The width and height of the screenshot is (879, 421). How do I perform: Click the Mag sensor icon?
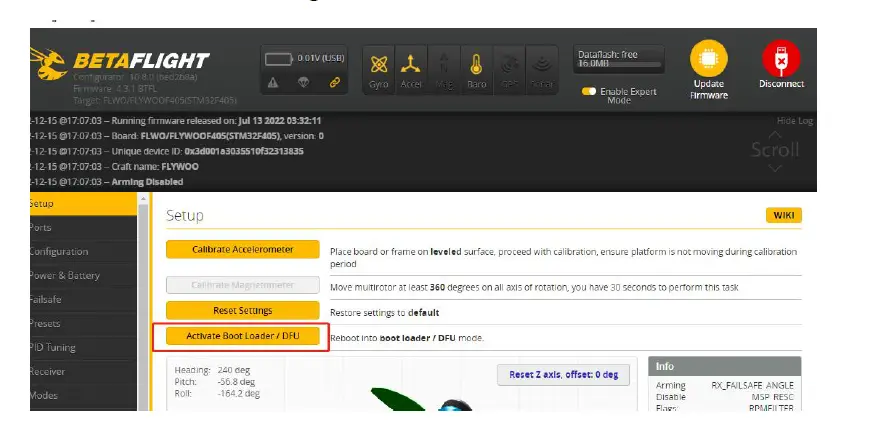pyautogui.click(x=444, y=70)
